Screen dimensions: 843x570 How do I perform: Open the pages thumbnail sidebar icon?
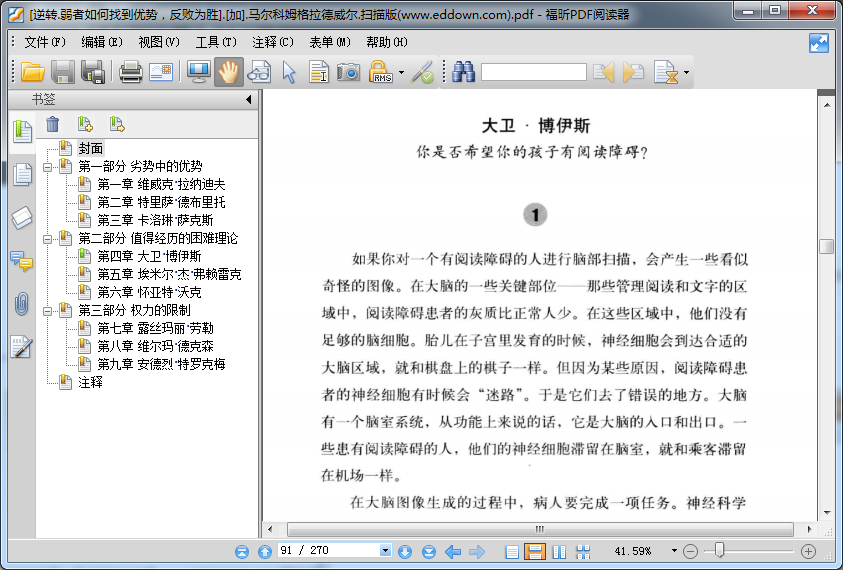[x=22, y=174]
